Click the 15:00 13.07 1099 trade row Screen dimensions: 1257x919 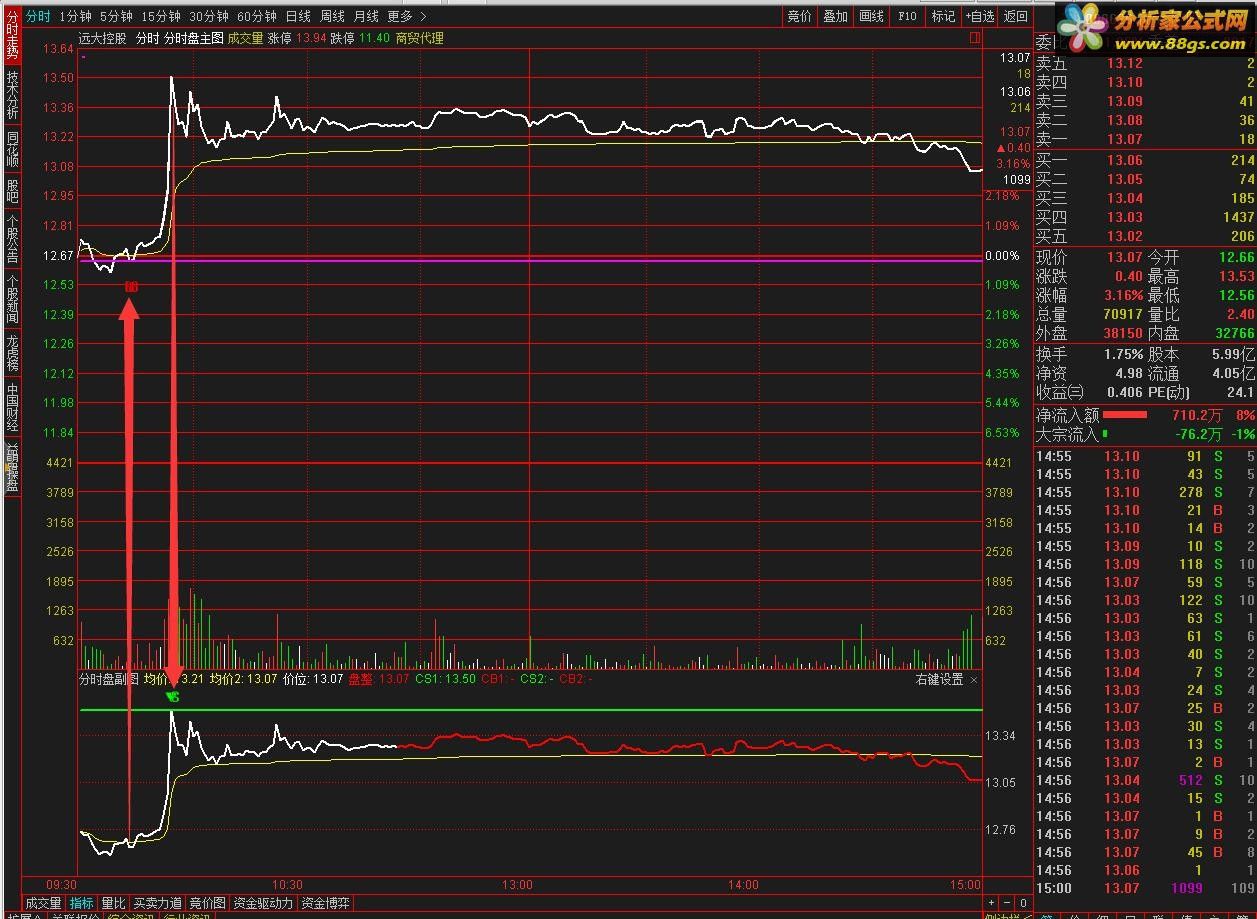1145,888
